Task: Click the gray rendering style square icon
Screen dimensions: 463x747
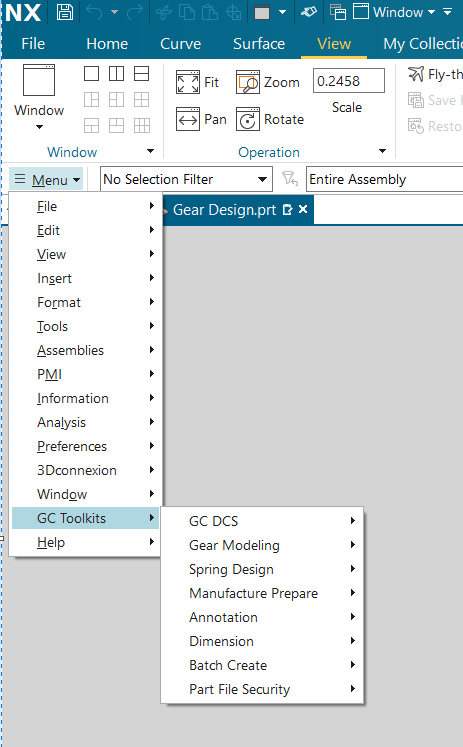Action: coord(262,12)
